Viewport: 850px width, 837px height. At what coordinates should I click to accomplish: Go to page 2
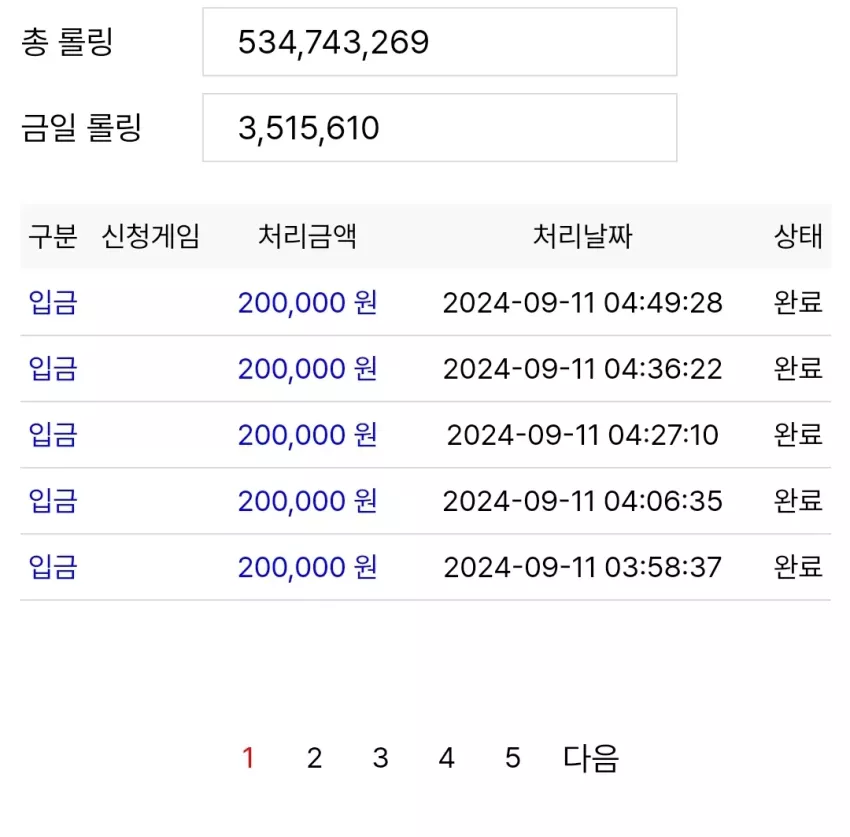pos(314,758)
